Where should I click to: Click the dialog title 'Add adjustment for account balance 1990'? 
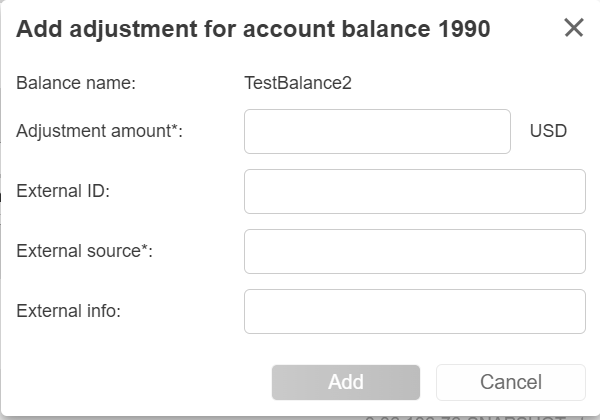[253, 29]
